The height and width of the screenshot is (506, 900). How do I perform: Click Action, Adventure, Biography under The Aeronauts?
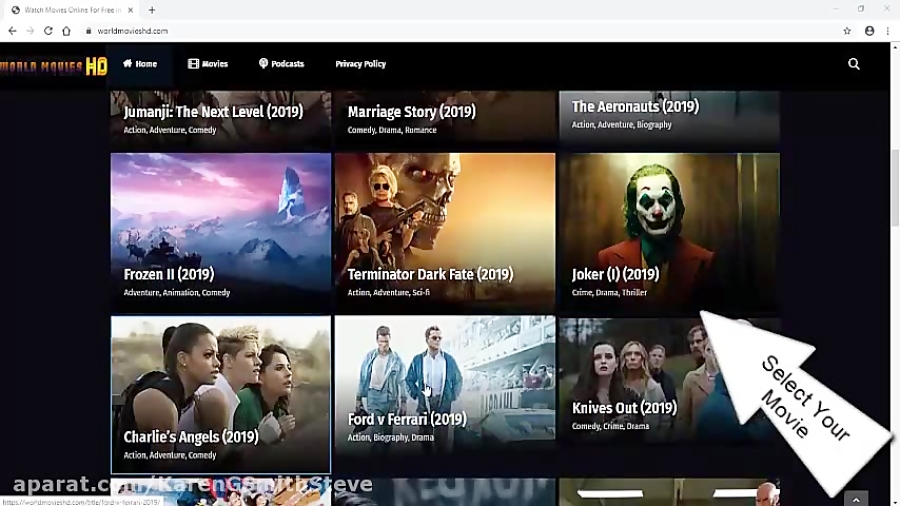coord(622,125)
